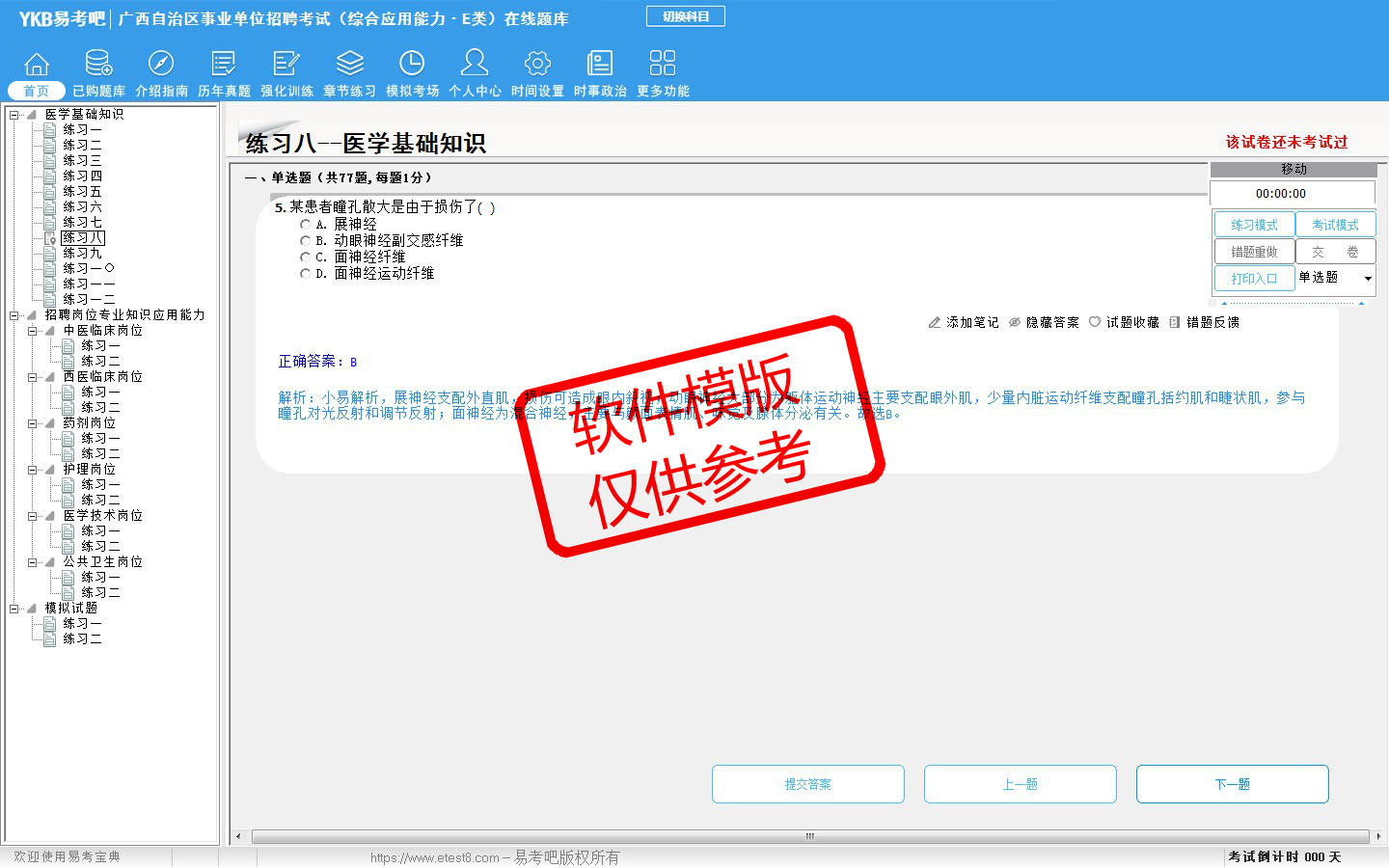1389x868 pixels.
Task: Switch to 考试模式 tab
Action: [x=1335, y=225]
